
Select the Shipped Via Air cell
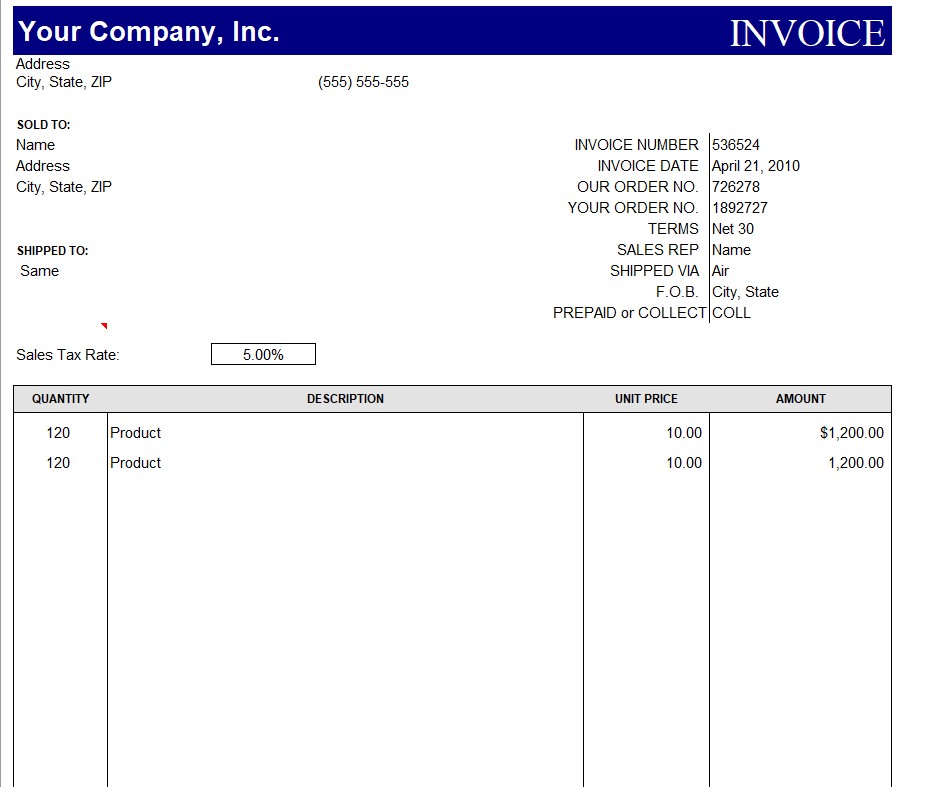coord(720,271)
